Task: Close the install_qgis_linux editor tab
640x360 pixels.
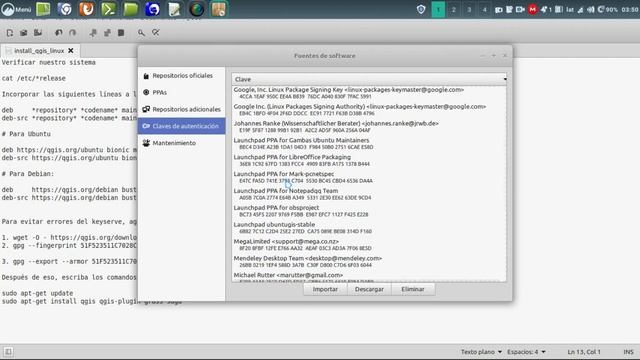Action: [x=71, y=51]
